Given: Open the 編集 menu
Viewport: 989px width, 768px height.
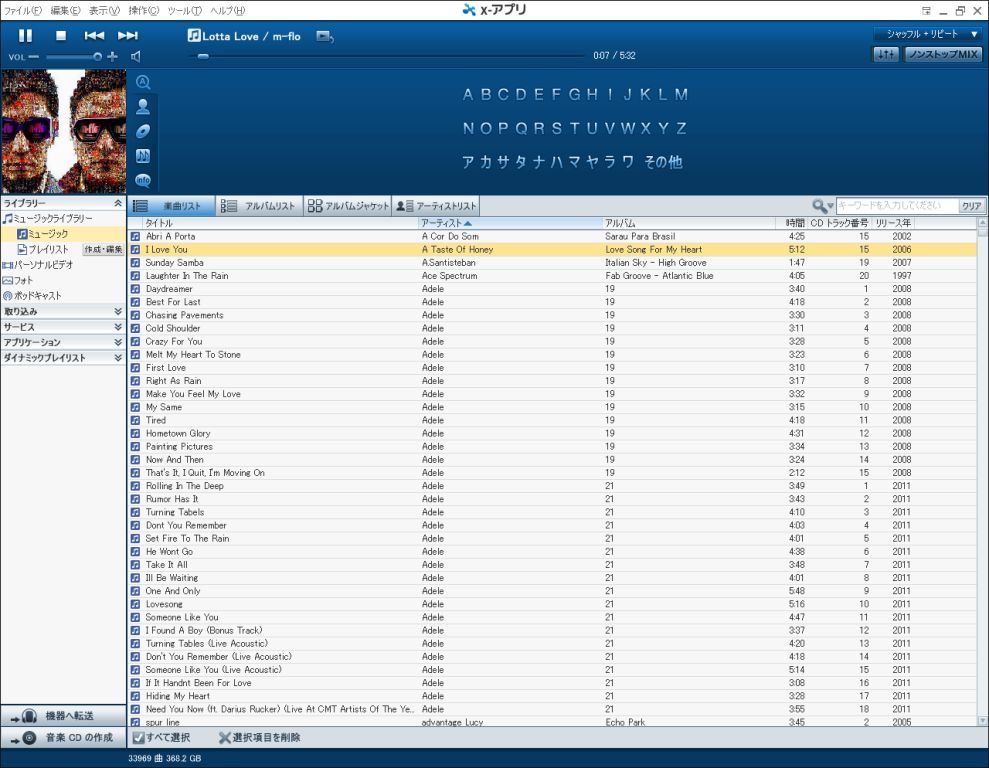Looking at the screenshot, I should (x=65, y=11).
